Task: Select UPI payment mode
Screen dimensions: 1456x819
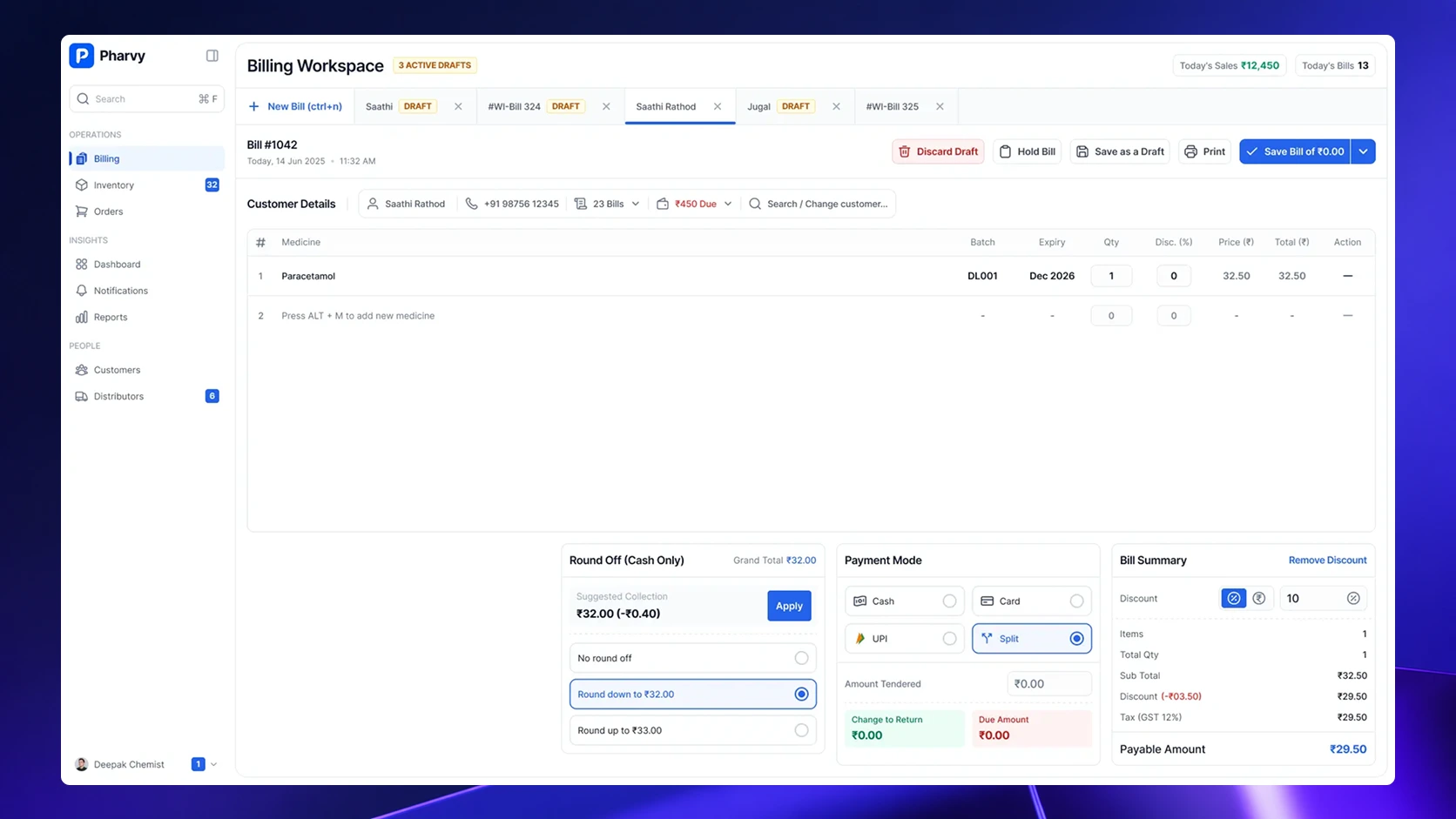Action: pyautogui.click(x=905, y=639)
